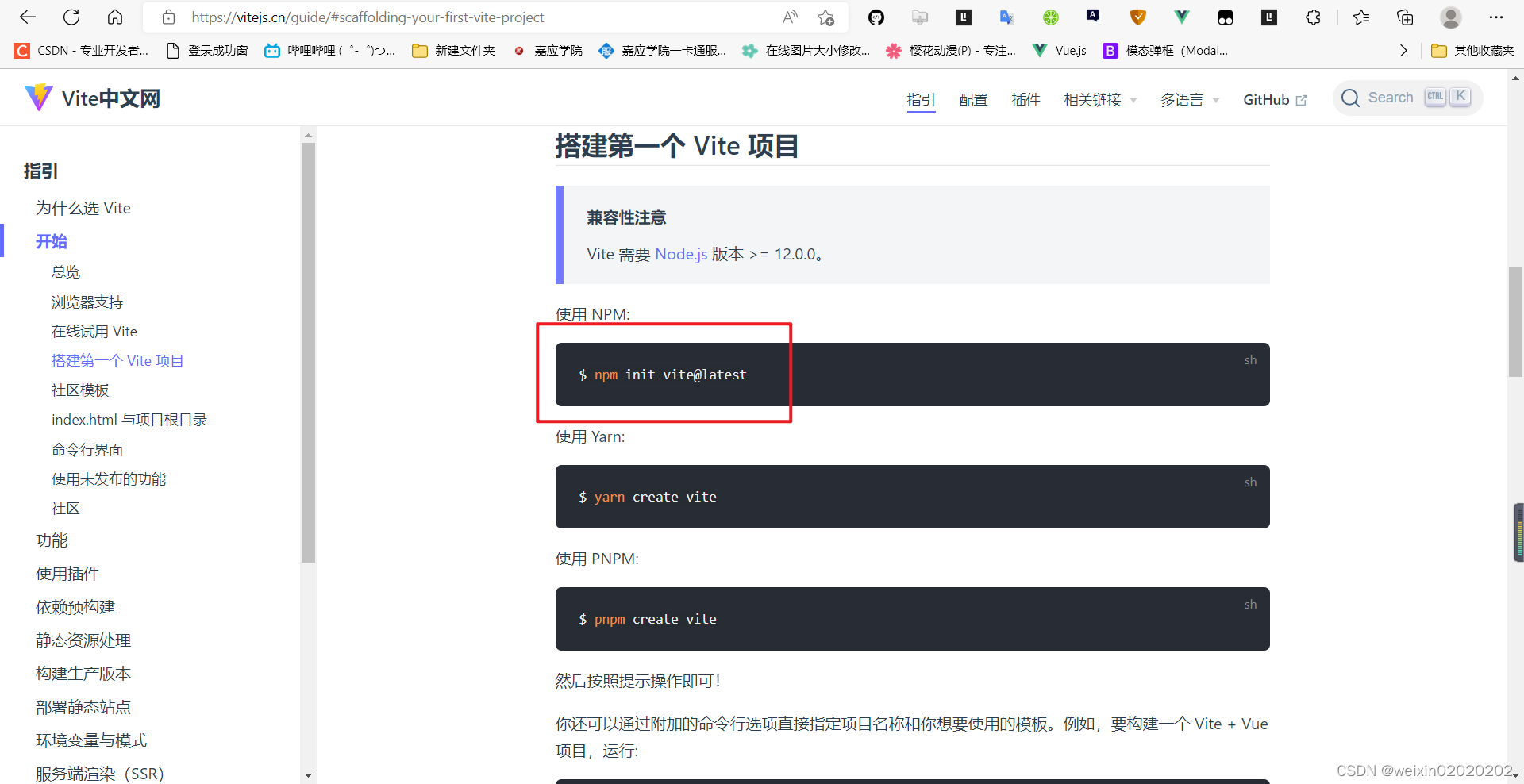This screenshot has width=1524, height=784.
Task: Open 功能 in sidebar
Action: [x=52, y=540]
